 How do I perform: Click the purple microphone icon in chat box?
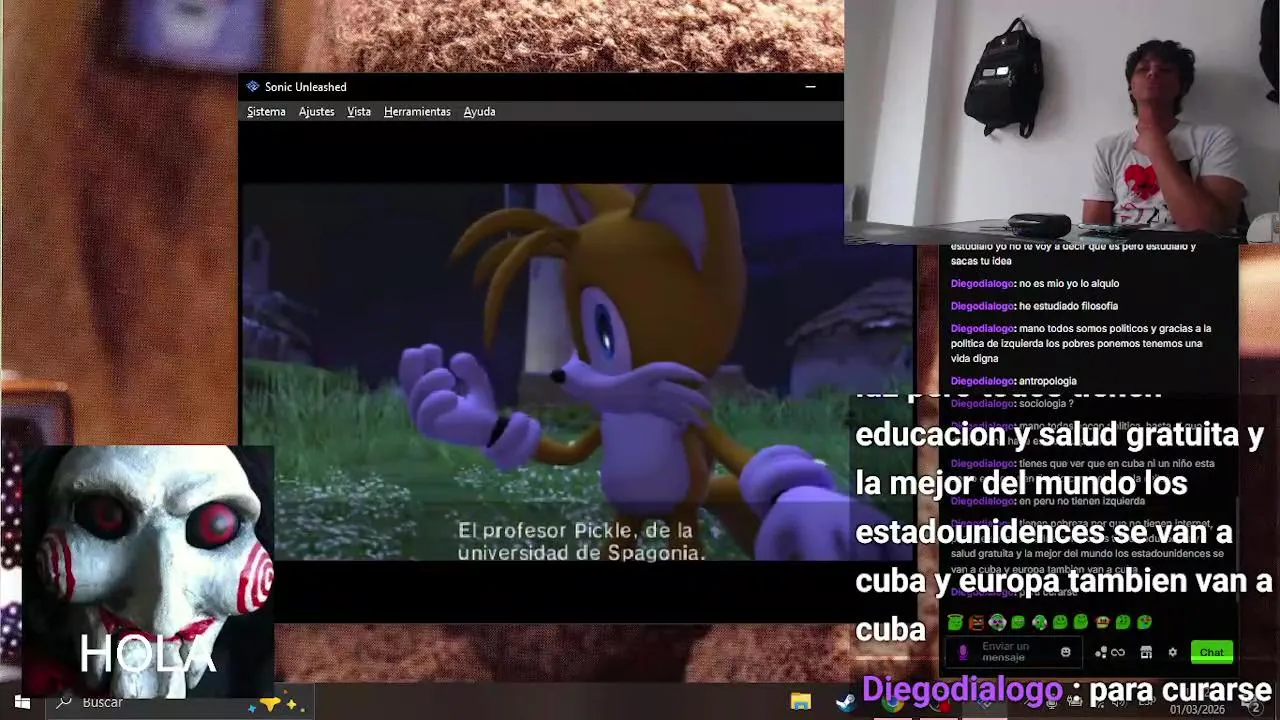[963, 652]
